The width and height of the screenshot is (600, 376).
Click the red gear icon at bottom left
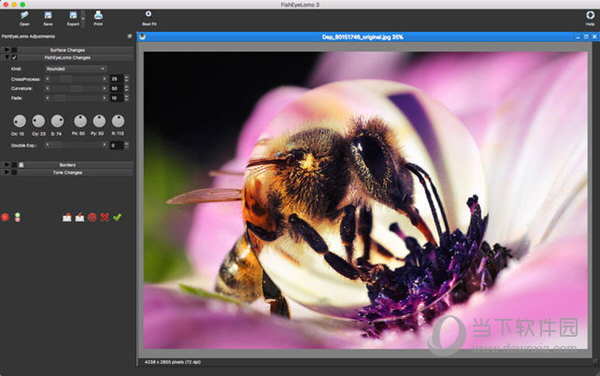tap(5, 217)
